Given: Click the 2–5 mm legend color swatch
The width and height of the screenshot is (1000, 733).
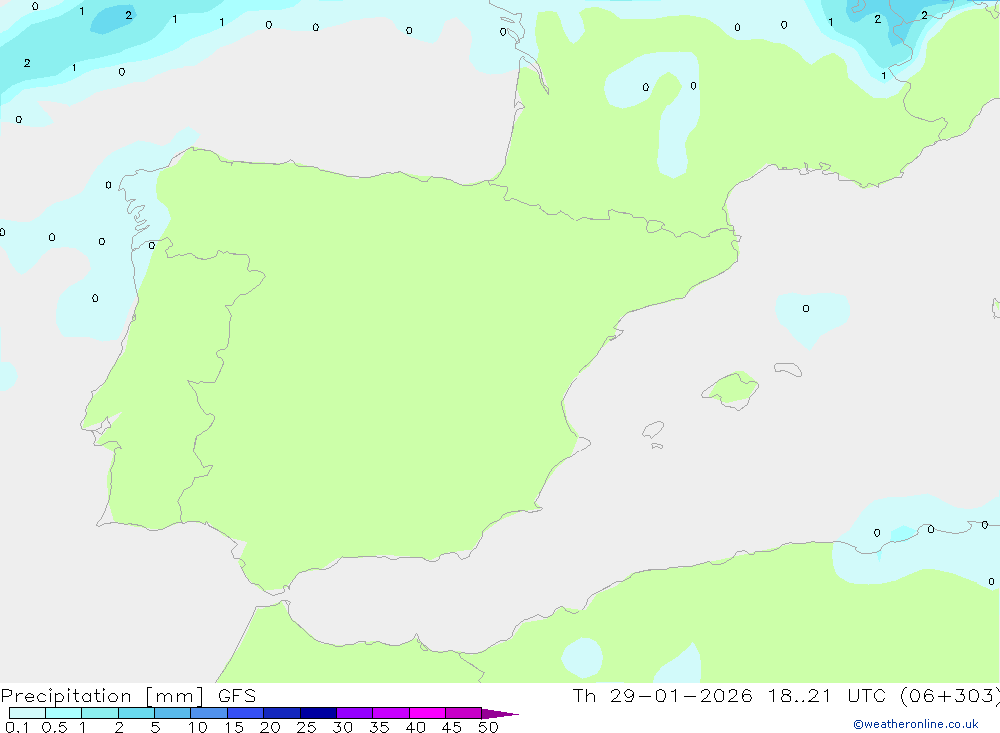Looking at the screenshot, I should click(x=136, y=713).
